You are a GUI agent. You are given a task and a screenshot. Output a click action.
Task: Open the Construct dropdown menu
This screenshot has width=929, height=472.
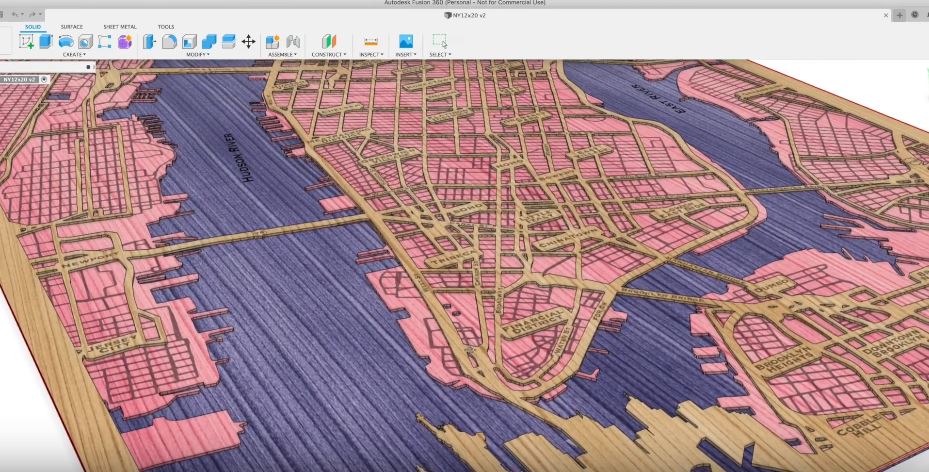[x=329, y=54]
